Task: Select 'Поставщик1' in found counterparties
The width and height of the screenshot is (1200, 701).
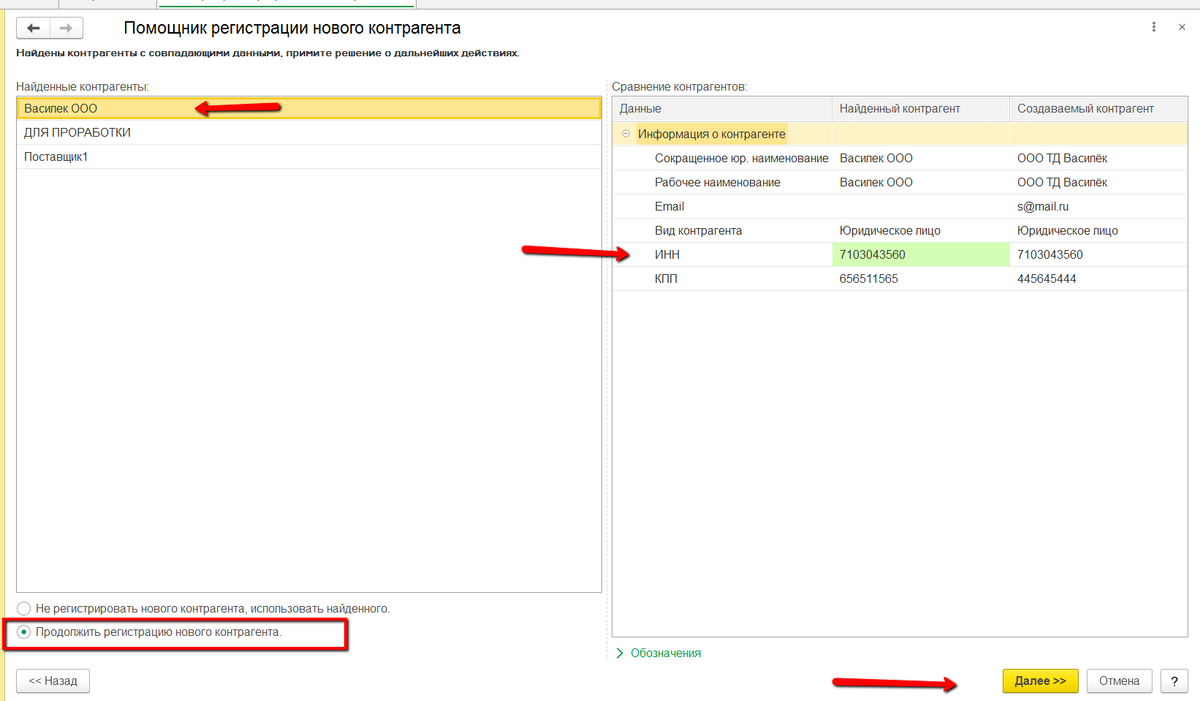Action: click(x=309, y=157)
